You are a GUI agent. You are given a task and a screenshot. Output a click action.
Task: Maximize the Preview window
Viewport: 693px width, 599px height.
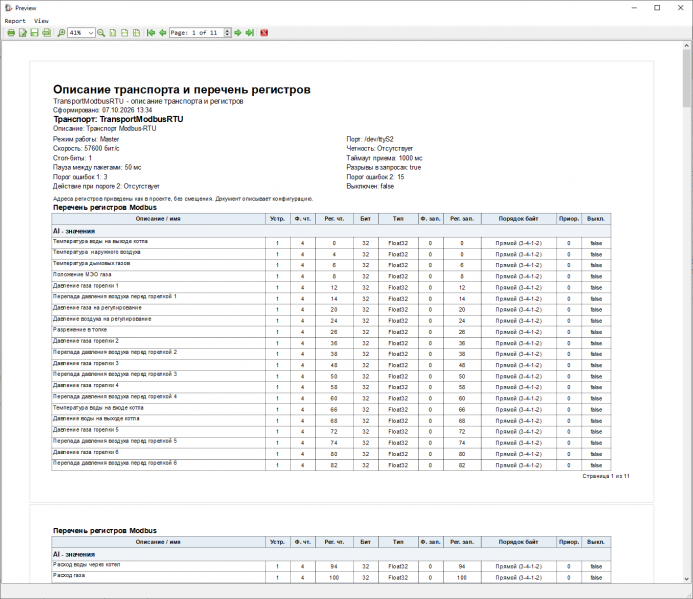pos(657,8)
